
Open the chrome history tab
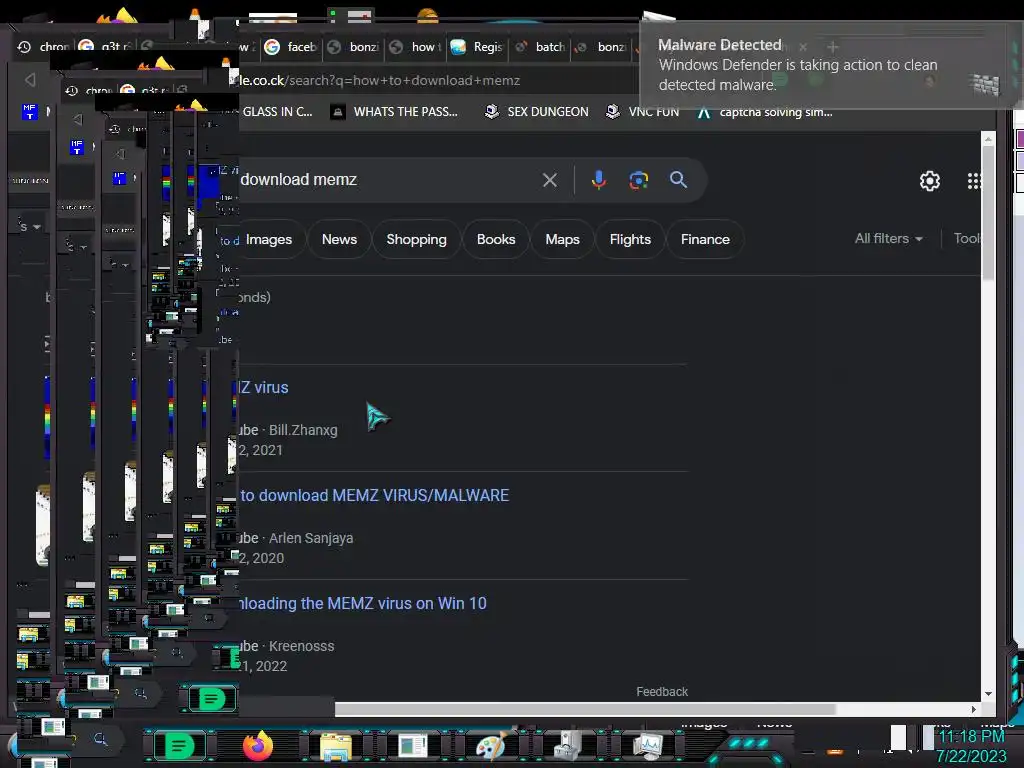[44, 46]
